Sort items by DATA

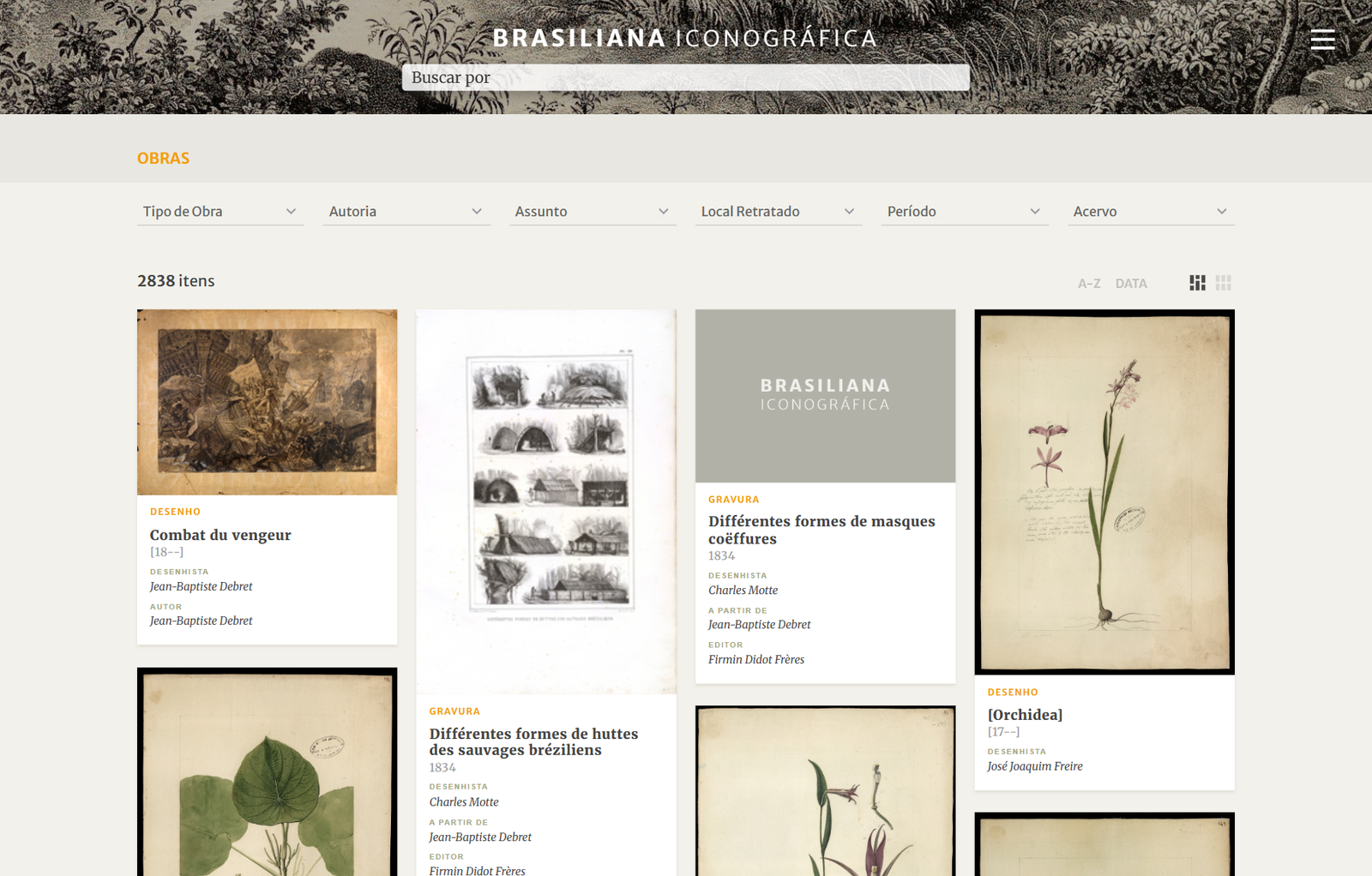[1131, 284]
